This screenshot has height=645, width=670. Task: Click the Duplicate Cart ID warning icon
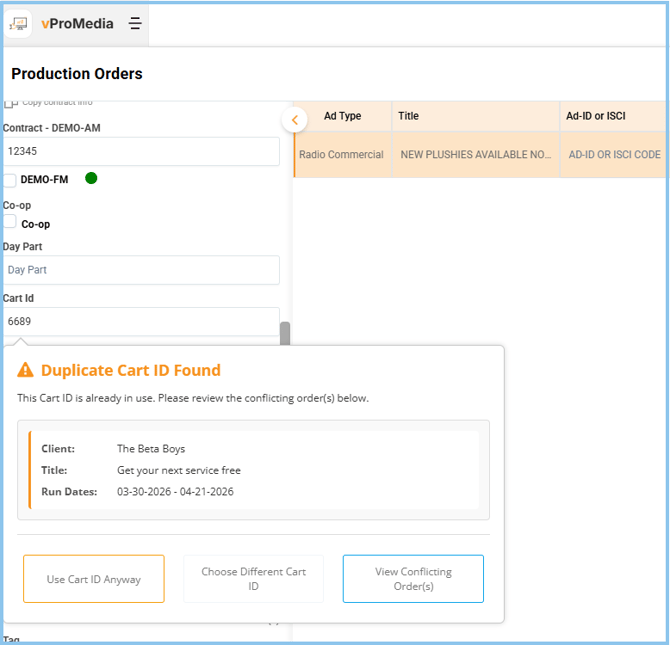(x=26, y=371)
